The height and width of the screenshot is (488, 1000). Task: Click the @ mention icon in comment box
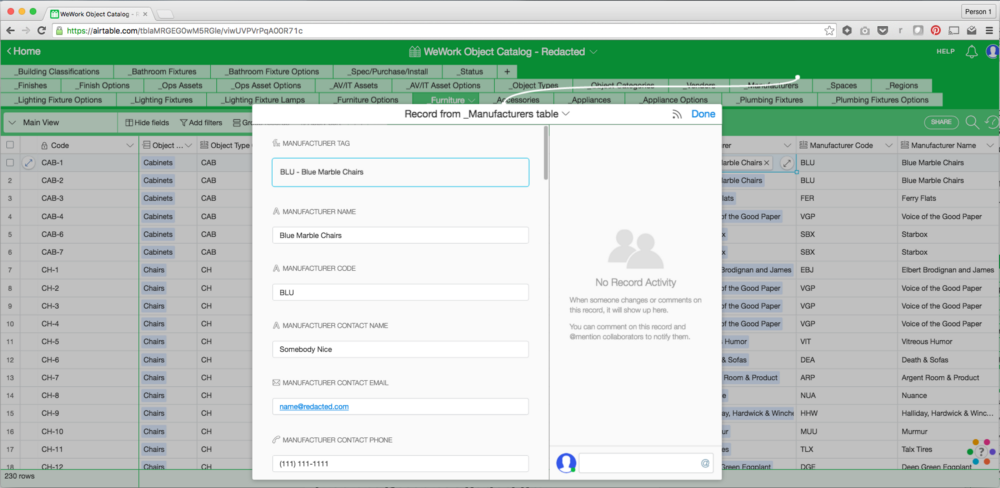(705, 464)
